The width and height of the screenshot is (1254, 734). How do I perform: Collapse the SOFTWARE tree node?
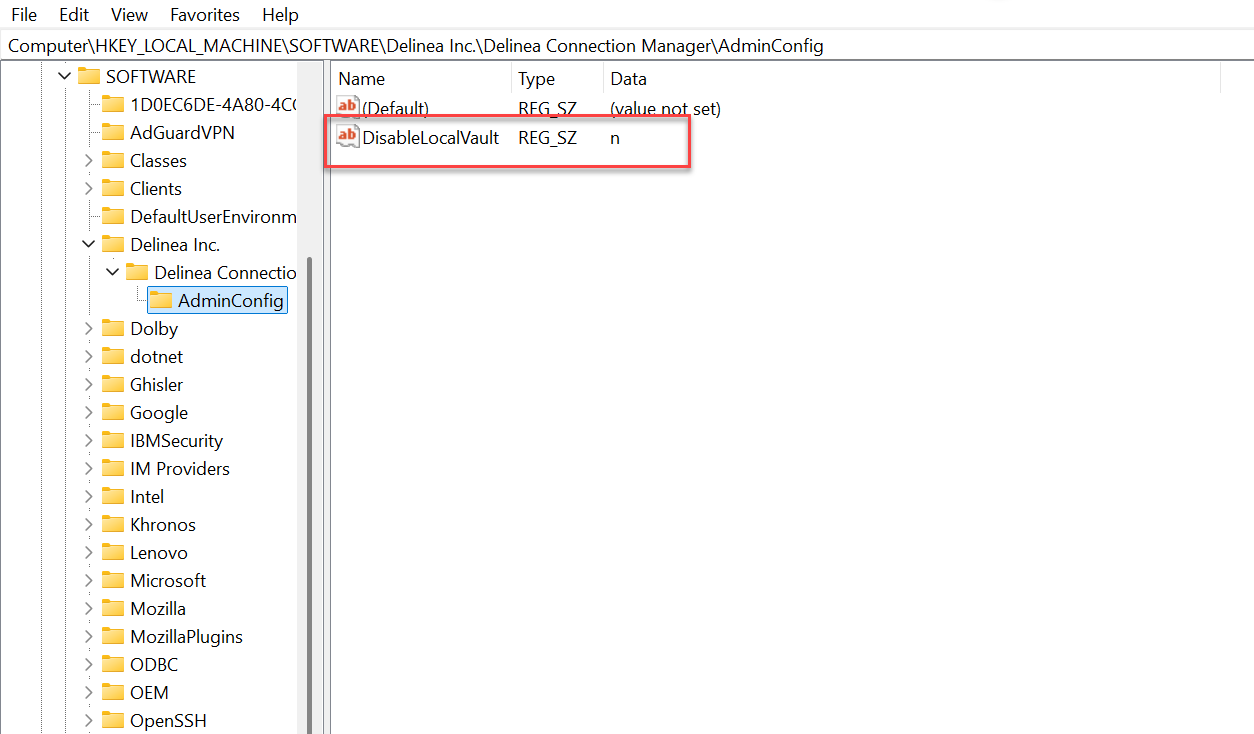click(x=65, y=76)
